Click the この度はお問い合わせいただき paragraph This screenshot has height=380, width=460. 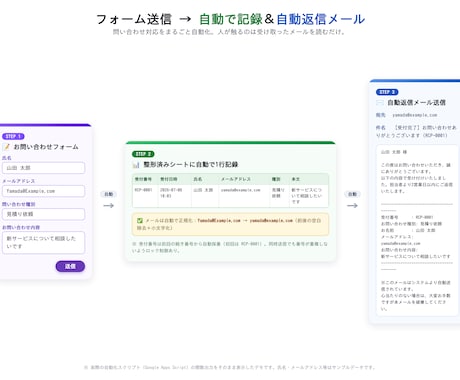417,178
